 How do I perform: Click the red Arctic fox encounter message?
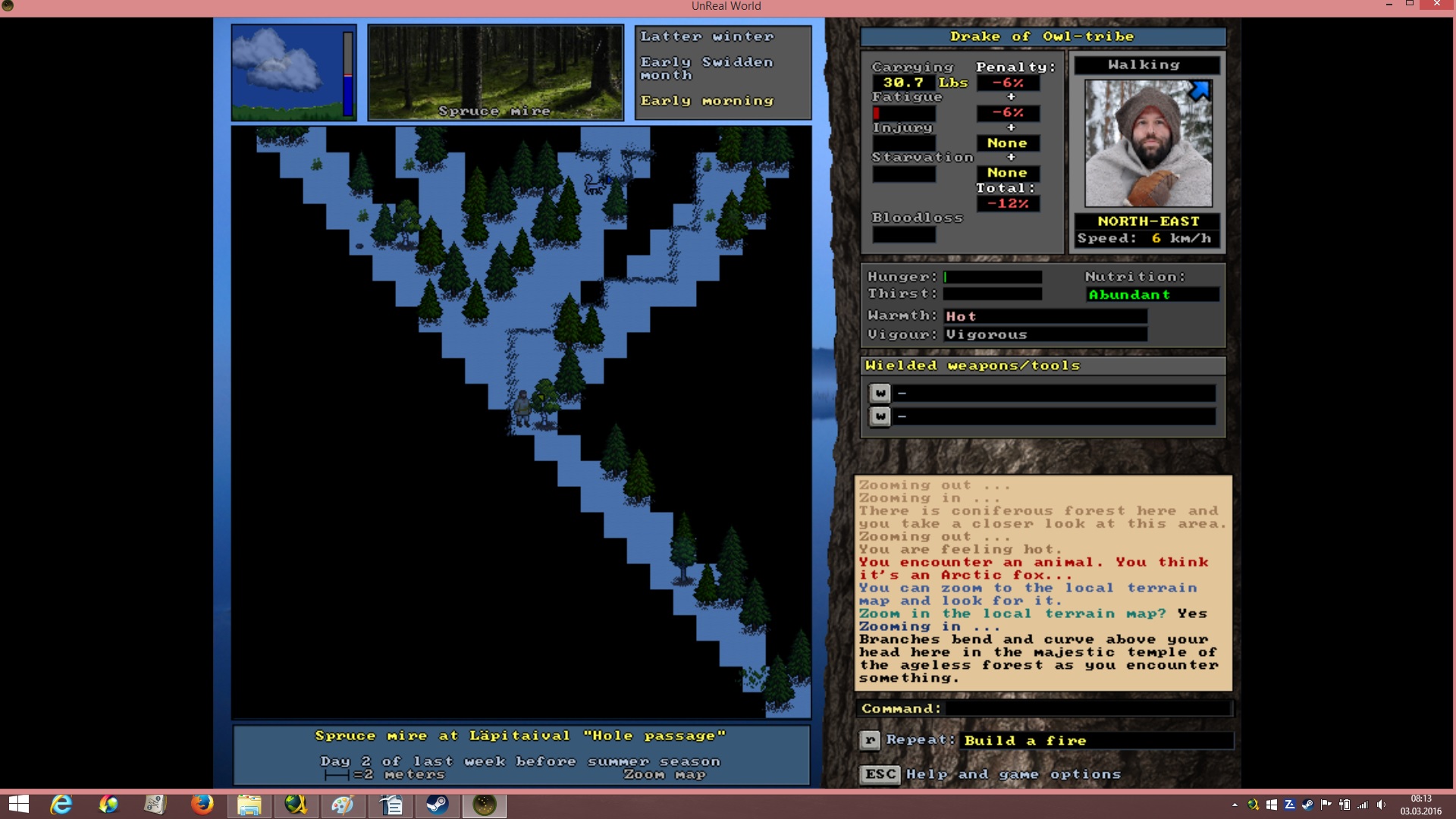coord(1034,569)
